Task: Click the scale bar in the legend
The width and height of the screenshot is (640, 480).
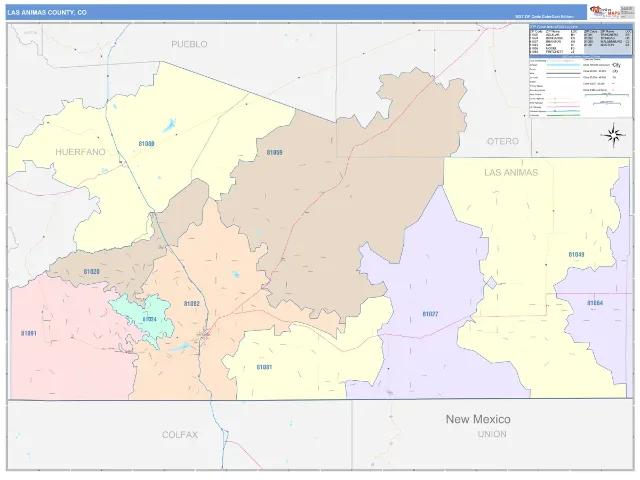Action: (x=606, y=99)
